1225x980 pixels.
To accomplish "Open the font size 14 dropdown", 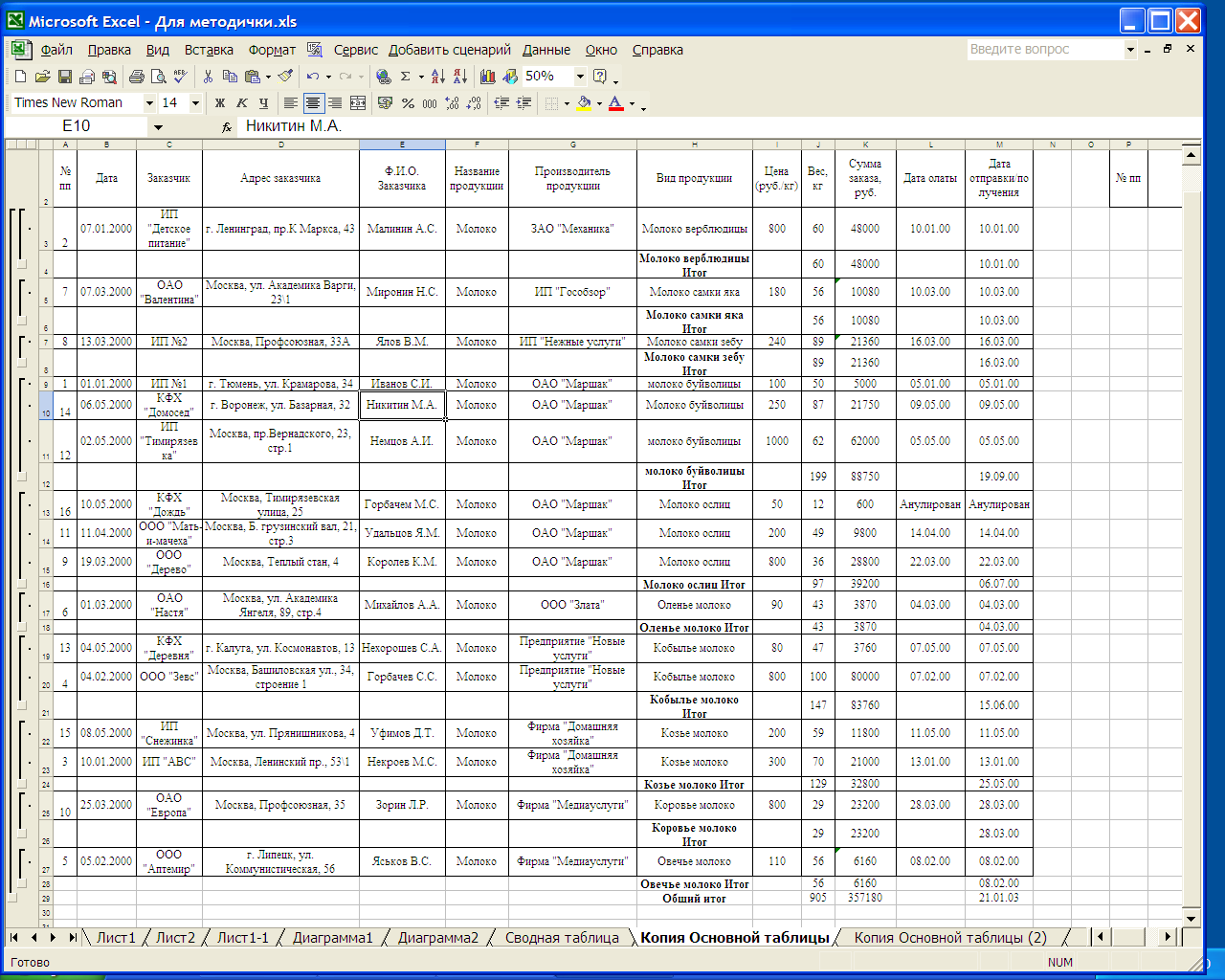I will pos(195,102).
